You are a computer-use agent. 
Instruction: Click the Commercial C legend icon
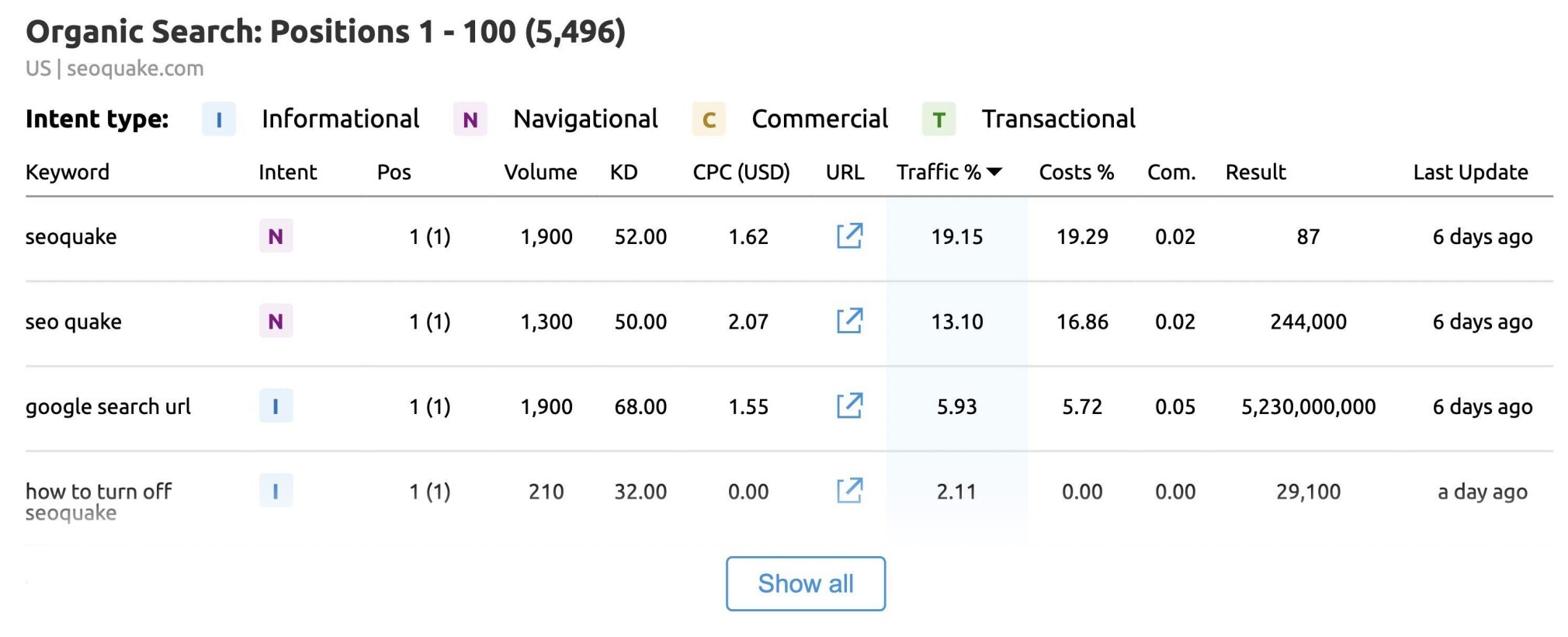(709, 119)
